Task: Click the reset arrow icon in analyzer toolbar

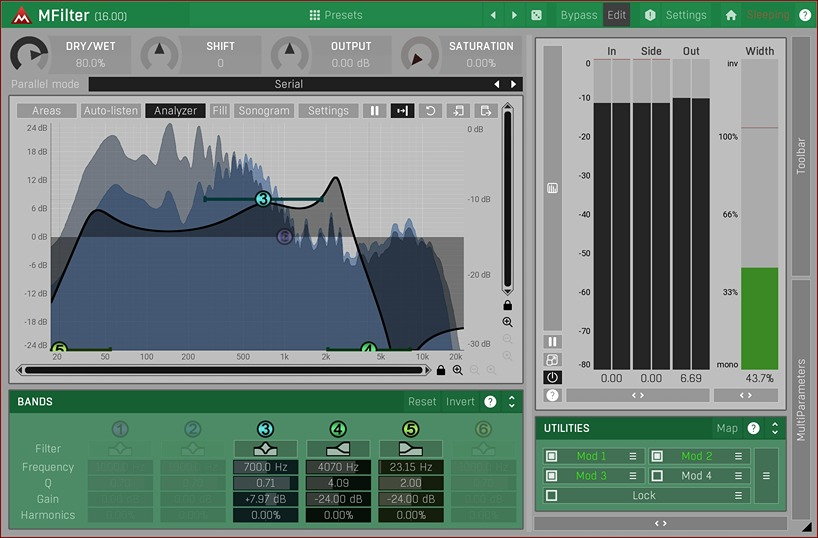Action: coord(430,111)
